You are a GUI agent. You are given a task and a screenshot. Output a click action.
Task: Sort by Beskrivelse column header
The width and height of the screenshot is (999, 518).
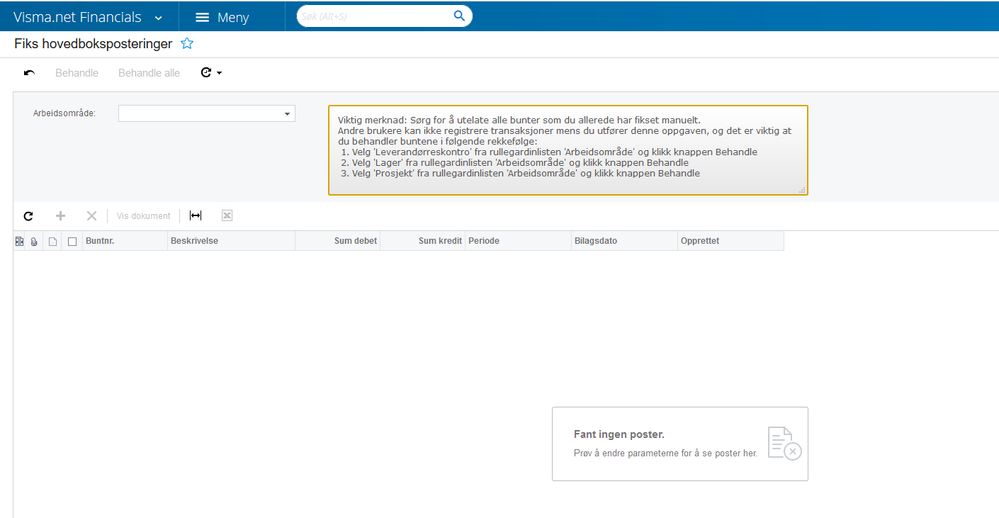(x=231, y=241)
